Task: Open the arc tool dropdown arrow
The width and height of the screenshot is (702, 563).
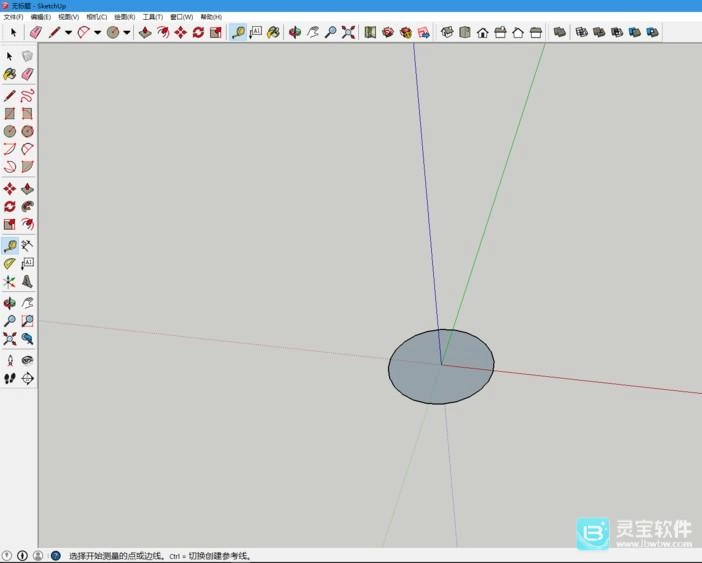Action: (x=97, y=32)
